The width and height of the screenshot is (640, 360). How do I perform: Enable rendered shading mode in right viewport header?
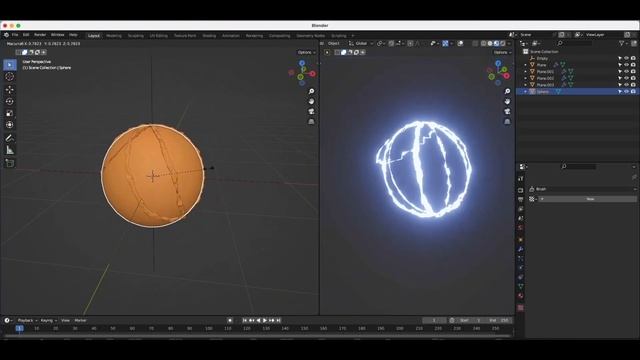503,43
